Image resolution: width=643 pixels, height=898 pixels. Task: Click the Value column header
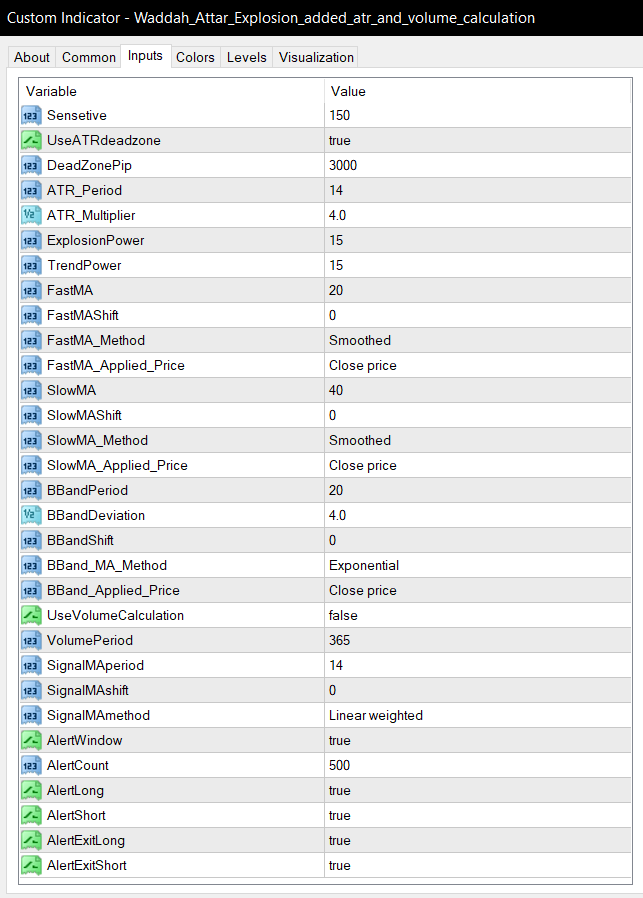pyautogui.click(x=478, y=91)
